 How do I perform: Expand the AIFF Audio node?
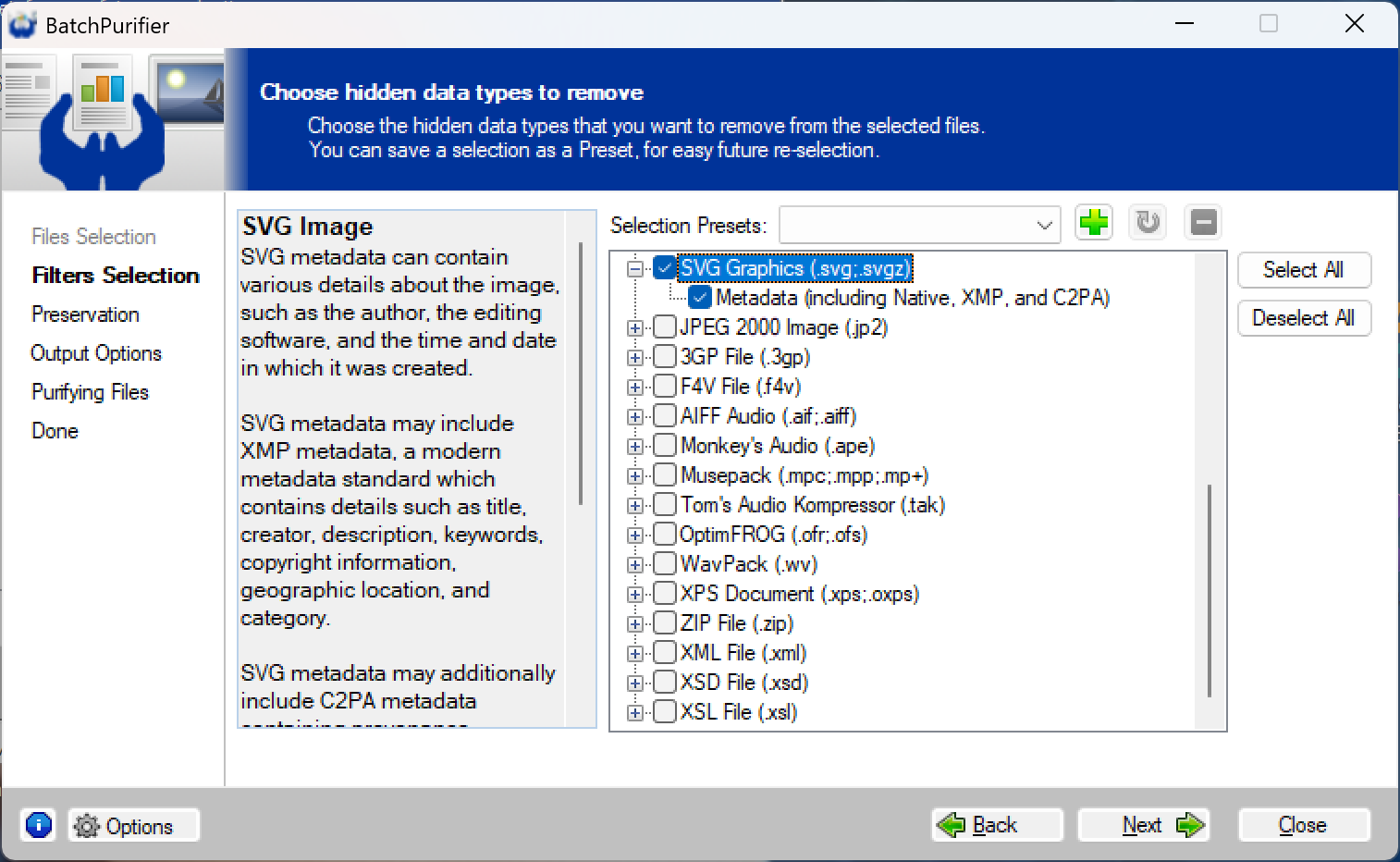tap(635, 417)
